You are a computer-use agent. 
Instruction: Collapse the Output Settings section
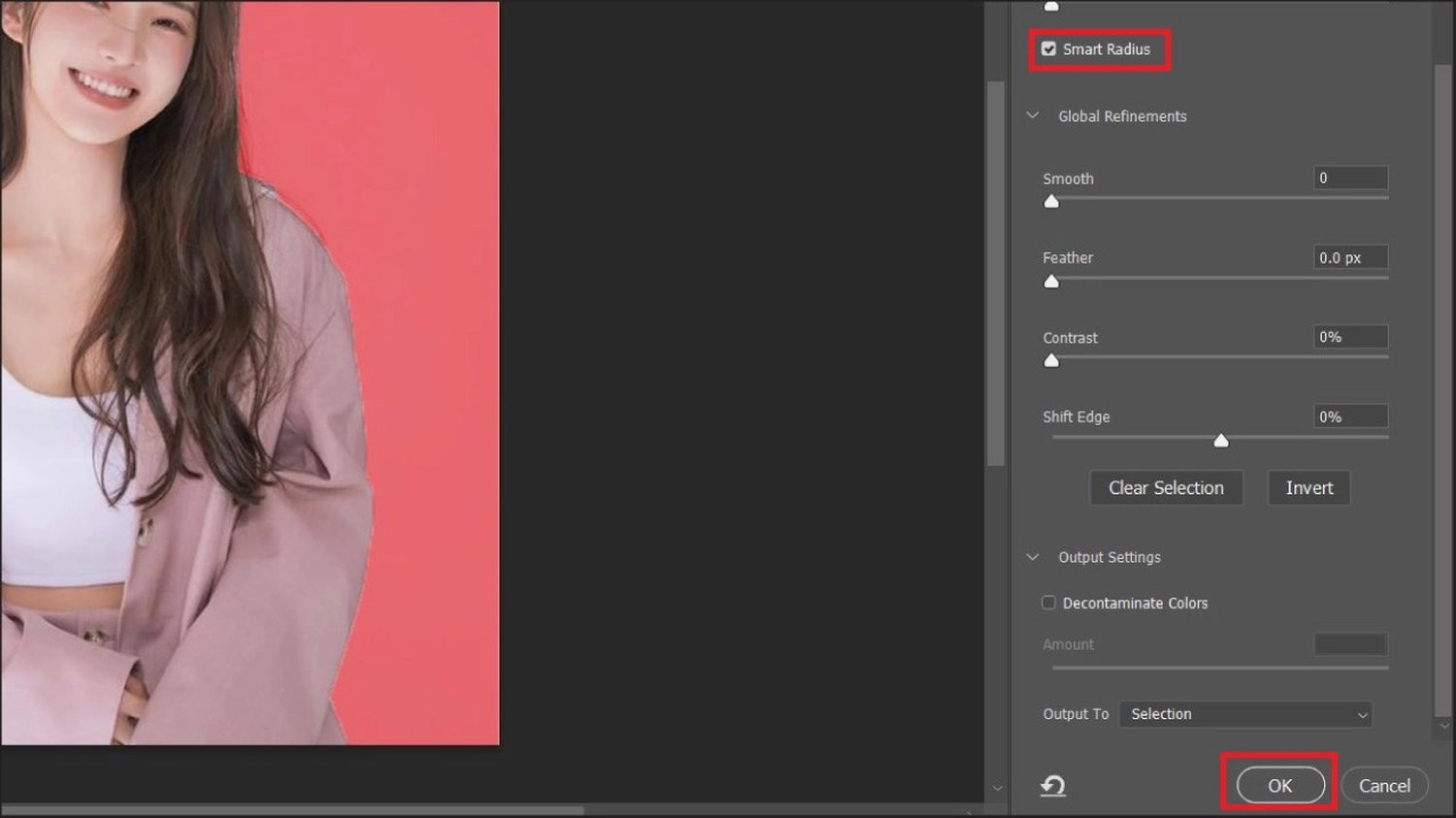tap(1033, 557)
